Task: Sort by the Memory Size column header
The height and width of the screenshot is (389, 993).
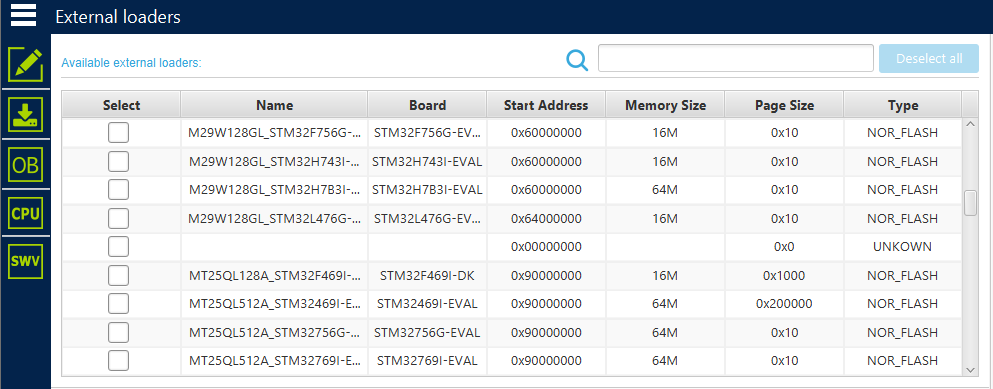Action: [665, 105]
